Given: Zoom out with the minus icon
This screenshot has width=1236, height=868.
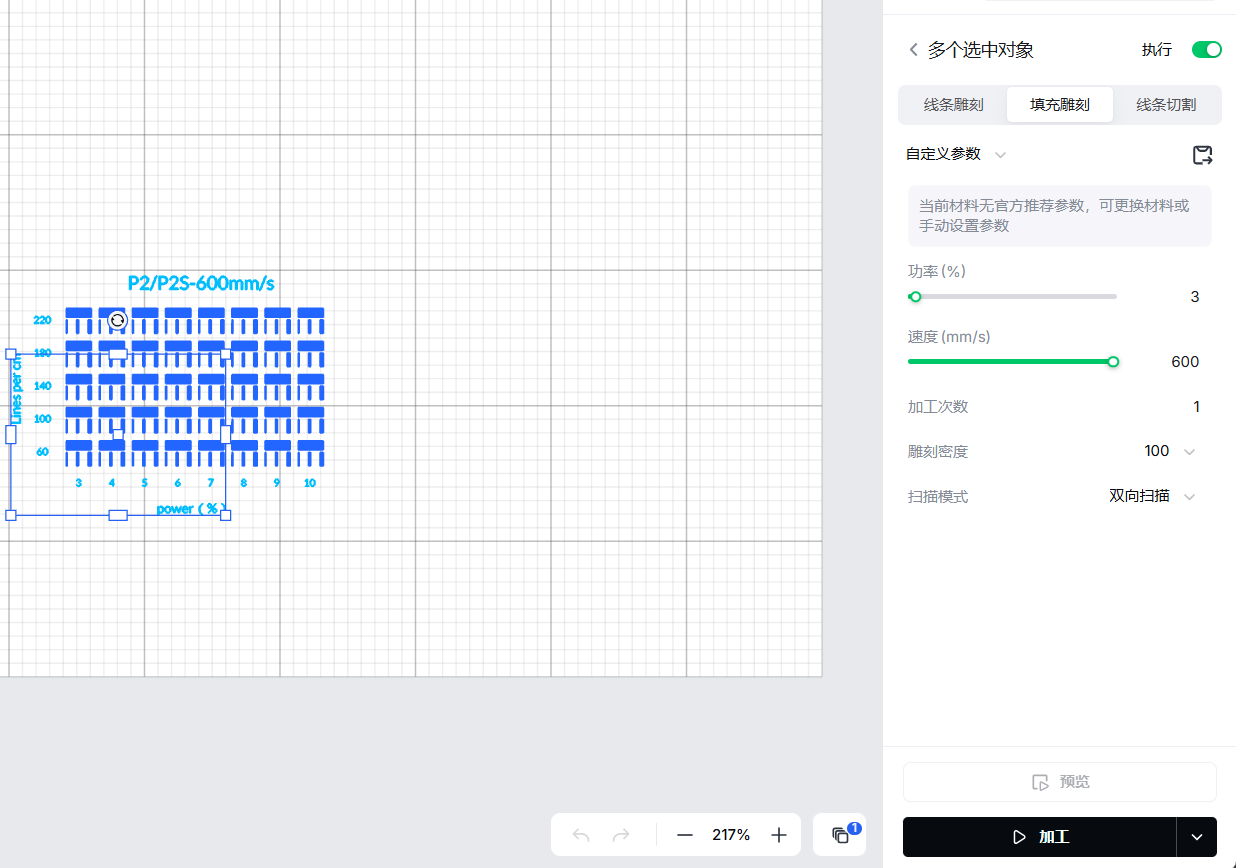Looking at the screenshot, I should [x=685, y=835].
